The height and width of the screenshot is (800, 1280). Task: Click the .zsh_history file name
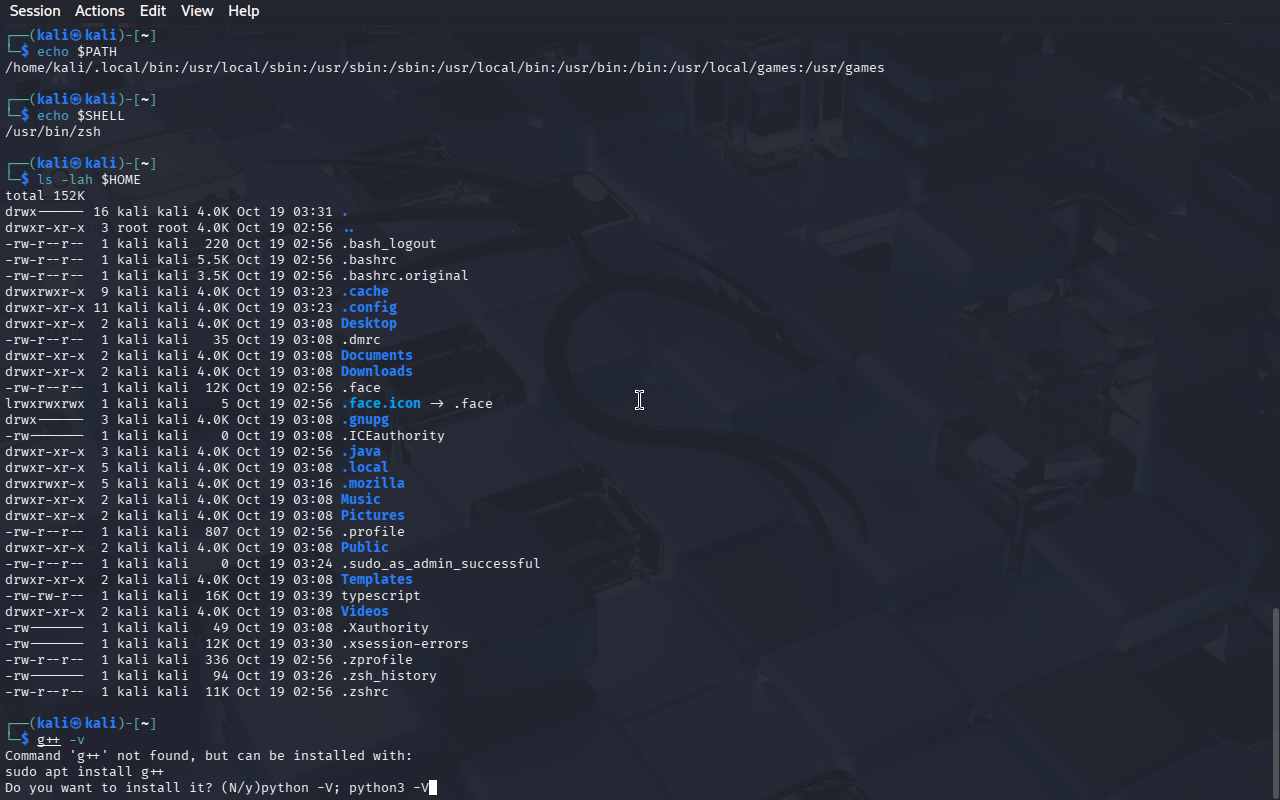click(x=388, y=675)
